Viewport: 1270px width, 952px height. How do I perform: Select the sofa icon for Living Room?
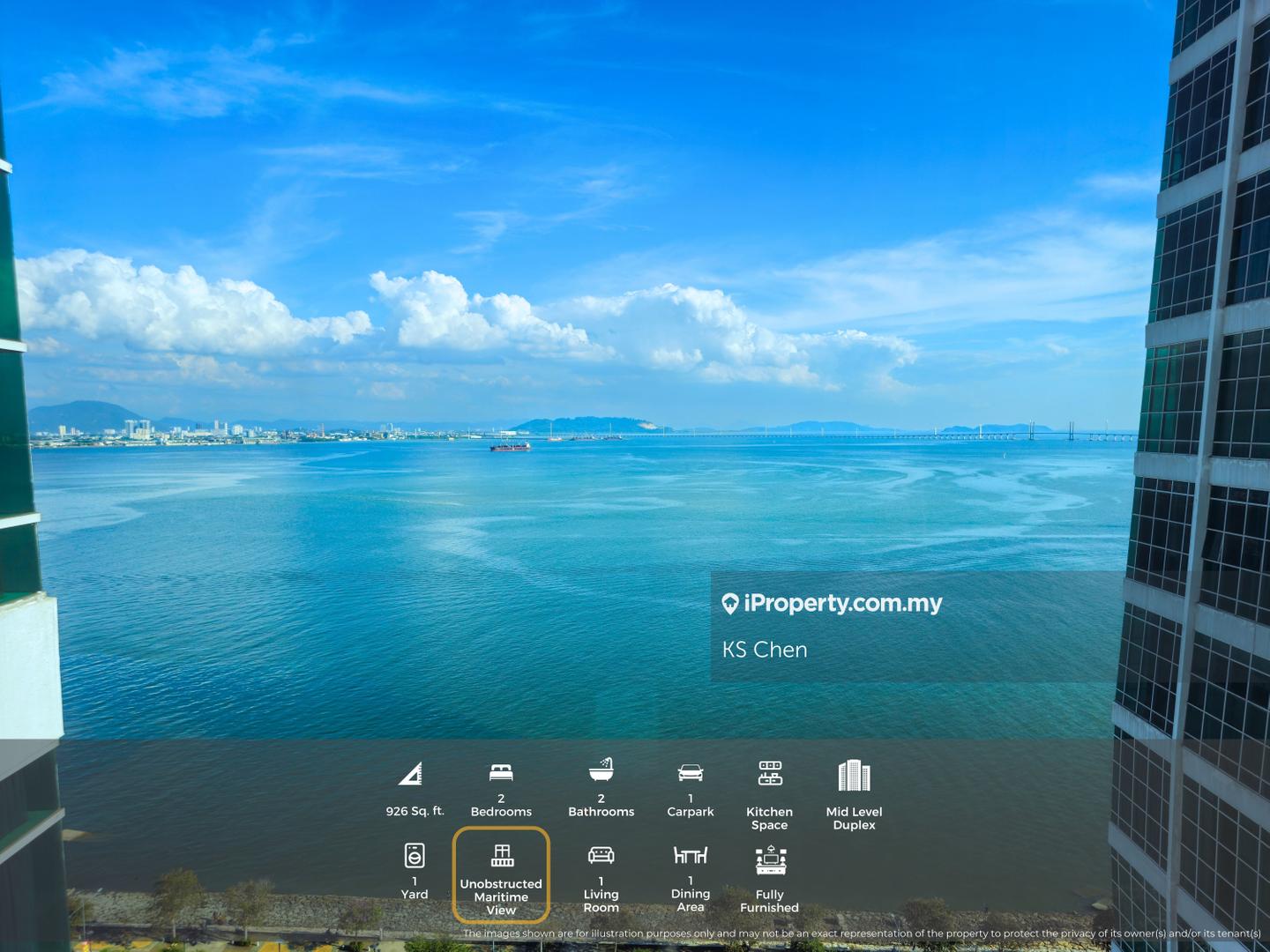click(601, 855)
